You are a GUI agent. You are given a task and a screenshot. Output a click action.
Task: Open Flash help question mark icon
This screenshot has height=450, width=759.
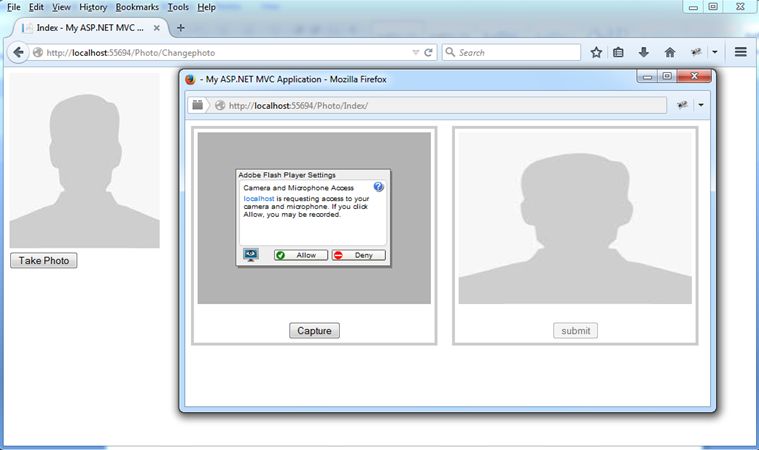(x=379, y=187)
